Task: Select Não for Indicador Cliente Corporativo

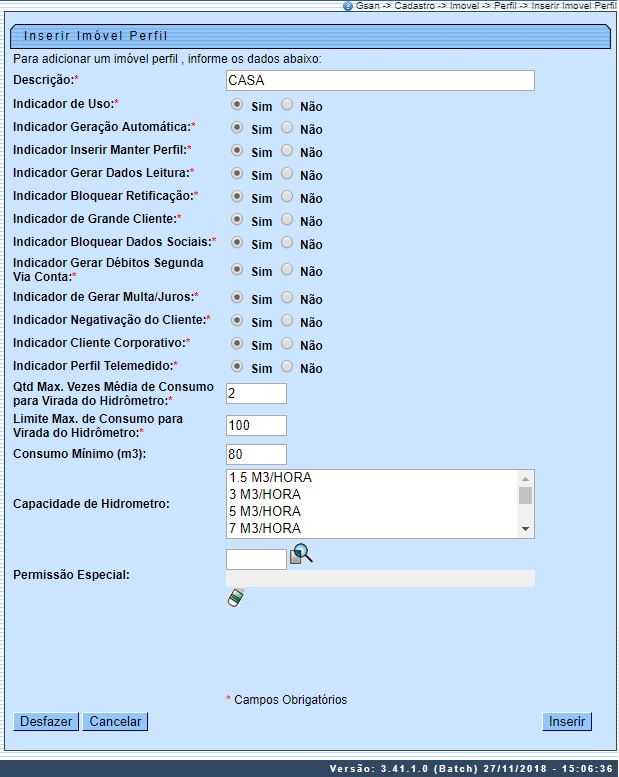Action: click(287, 343)
